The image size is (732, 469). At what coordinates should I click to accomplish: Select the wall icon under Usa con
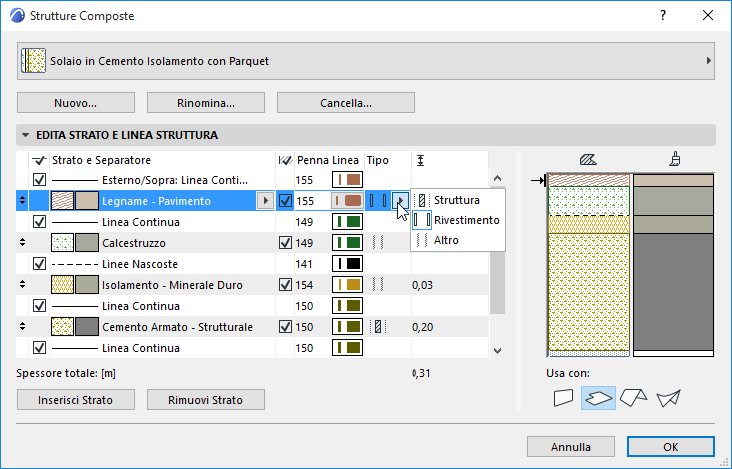click(x=563, y=398)
